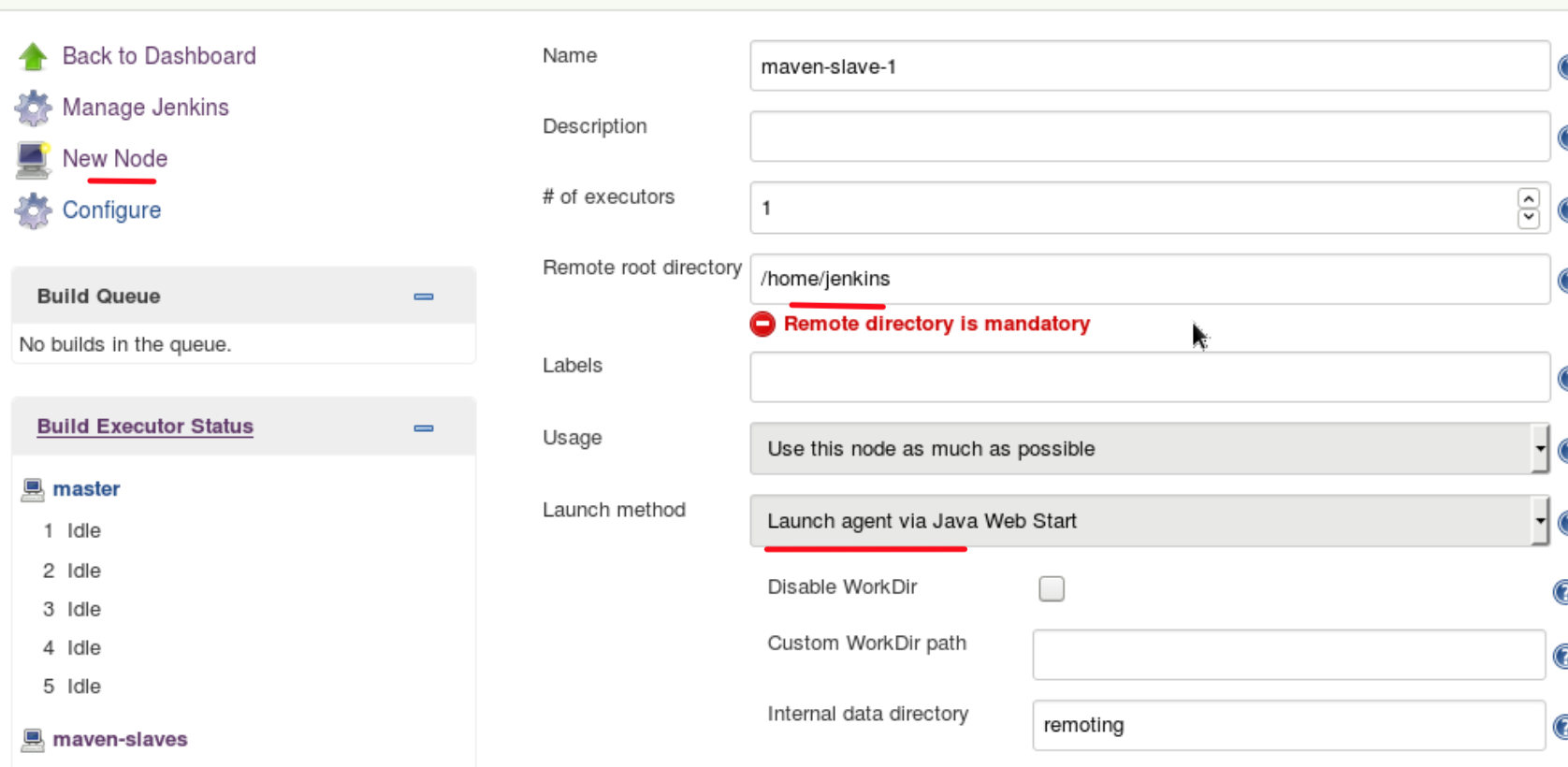This screenshot has width=1568, height=767.
Task: Click master executor 2 Idle row
Action: click(72, 571)
